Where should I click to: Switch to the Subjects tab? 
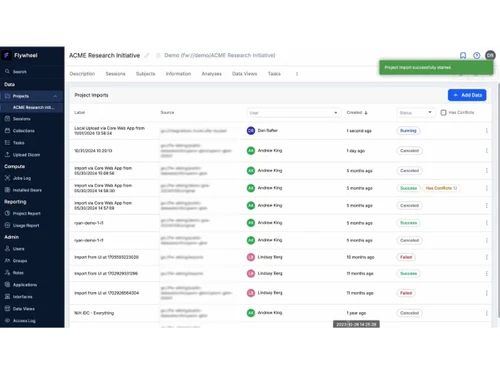146,74
